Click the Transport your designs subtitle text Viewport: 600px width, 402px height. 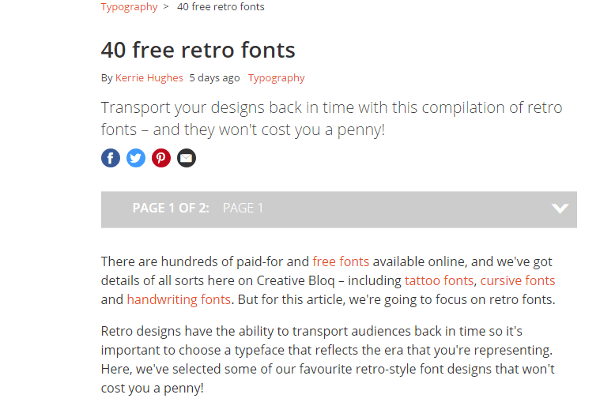pyautogui.click(x=331, y=119)
